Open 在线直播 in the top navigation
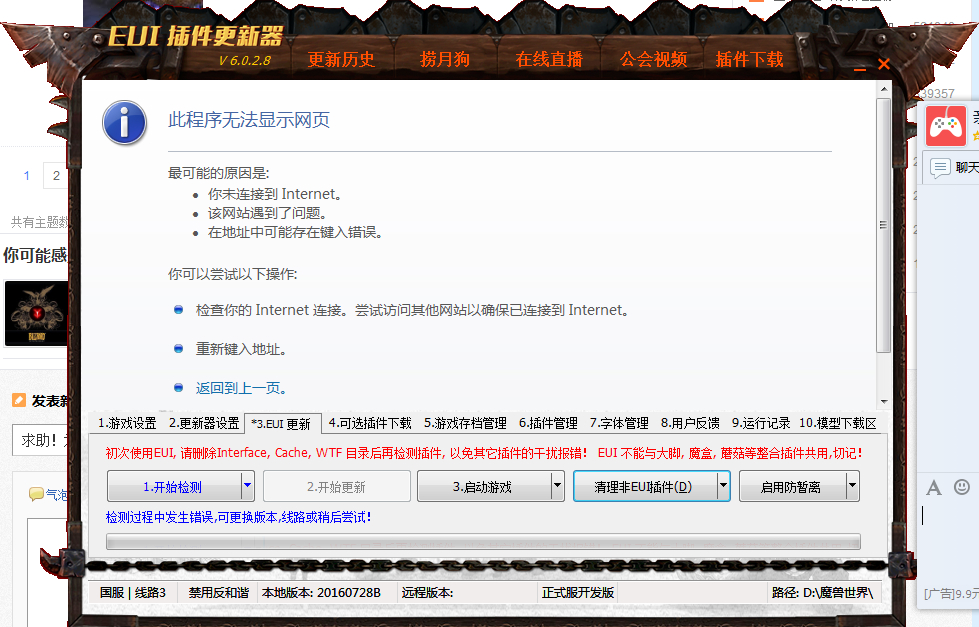Viewport: 979px width, 627px height. pyautogui.click(x=549, y=59)
